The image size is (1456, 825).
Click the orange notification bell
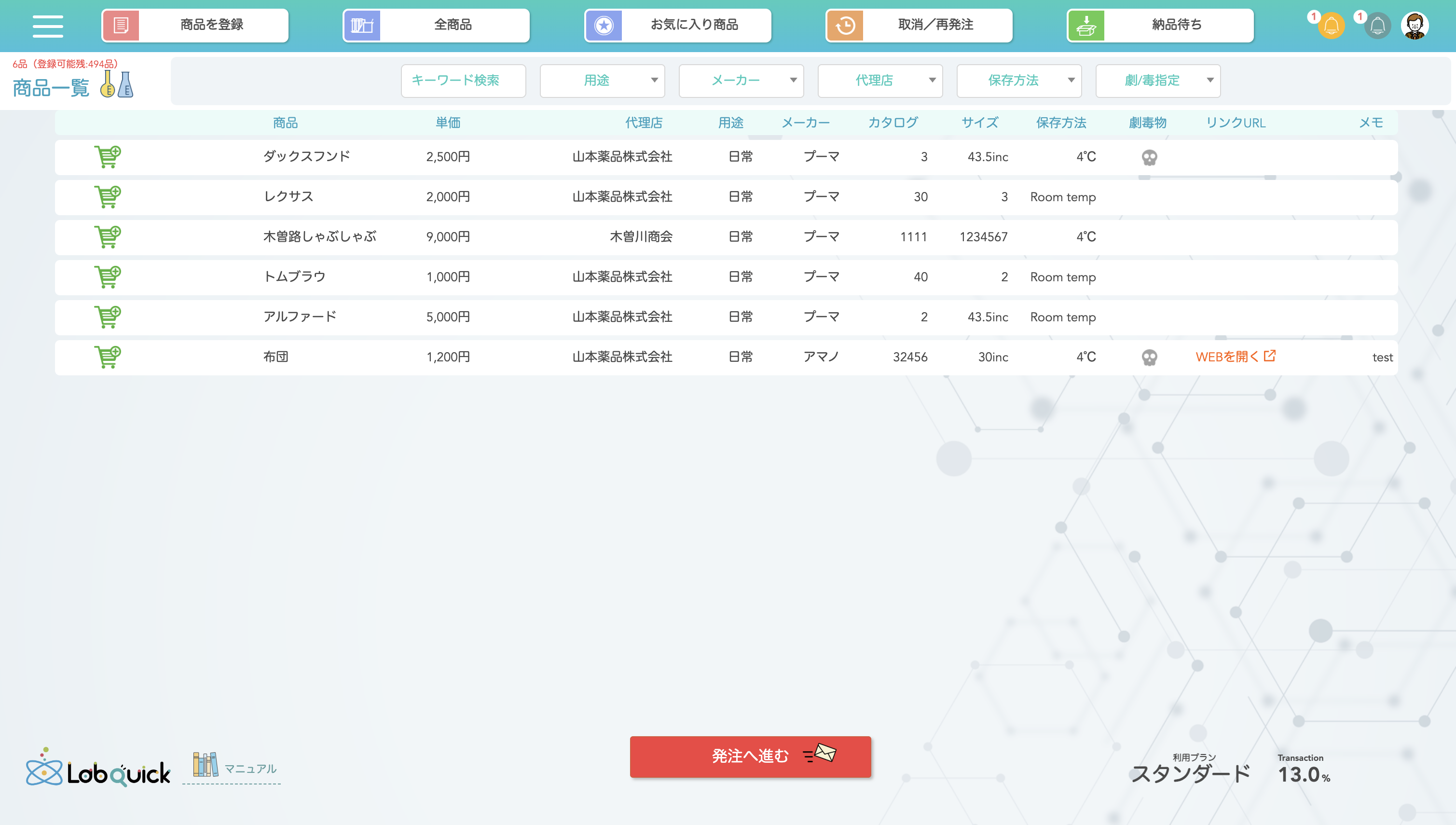[x=1331, y=26]
